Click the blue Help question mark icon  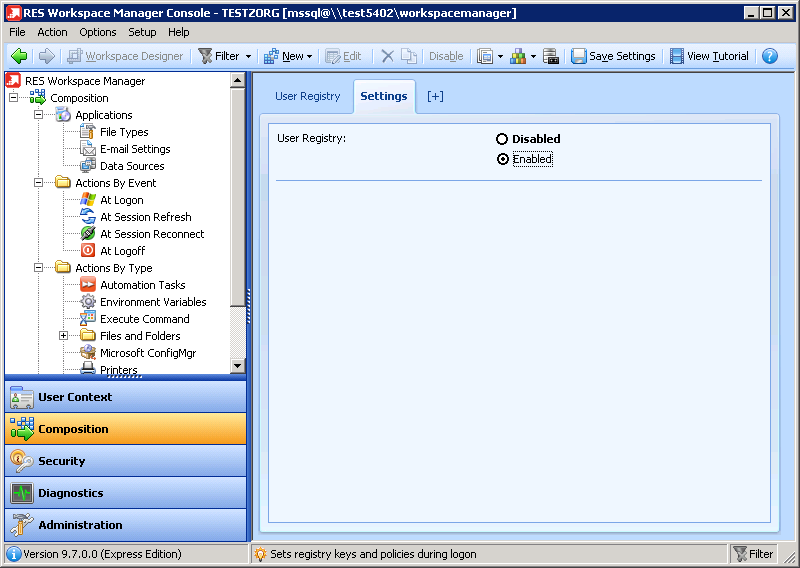(x=769, y=56)
